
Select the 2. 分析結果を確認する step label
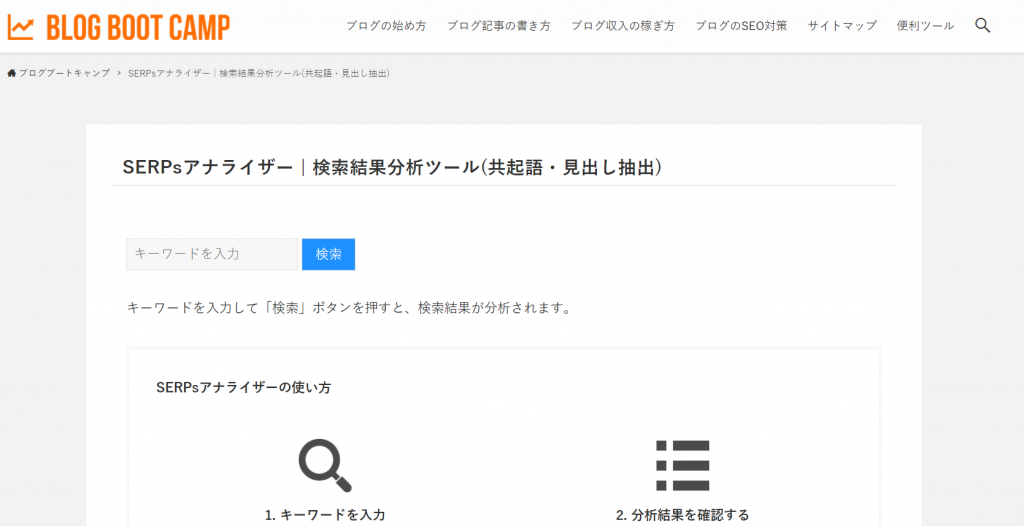click(682, 515)
